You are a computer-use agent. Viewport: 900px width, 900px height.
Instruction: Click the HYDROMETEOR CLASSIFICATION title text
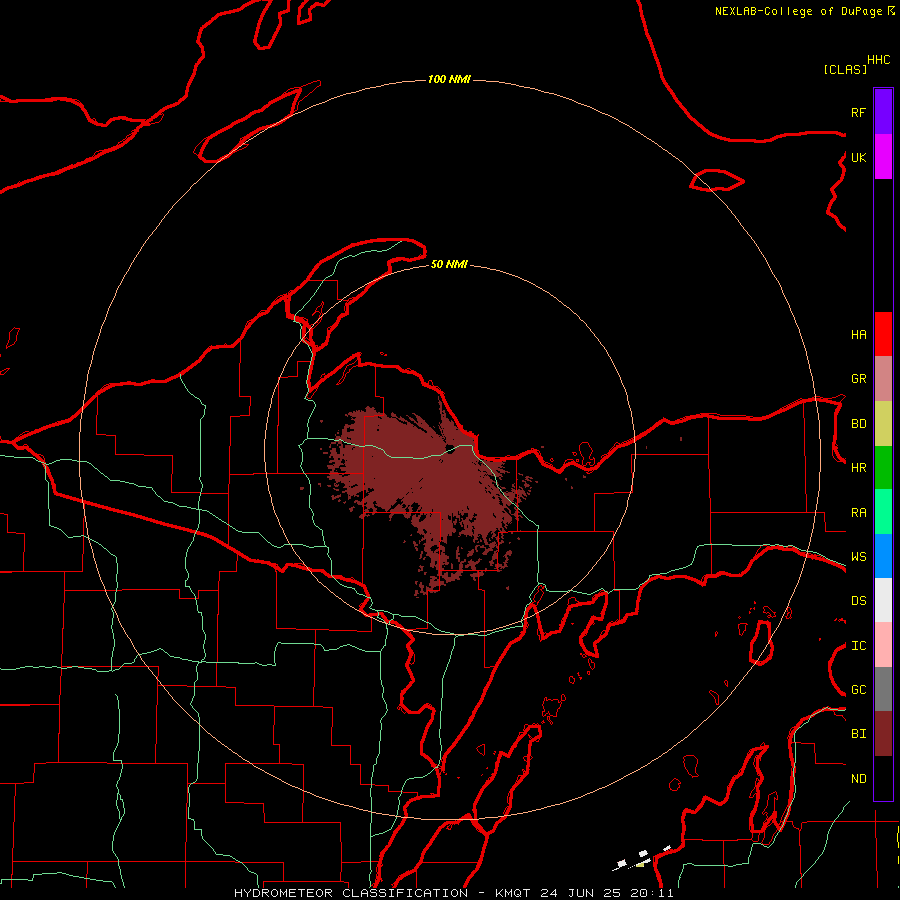tap(351, 893)
